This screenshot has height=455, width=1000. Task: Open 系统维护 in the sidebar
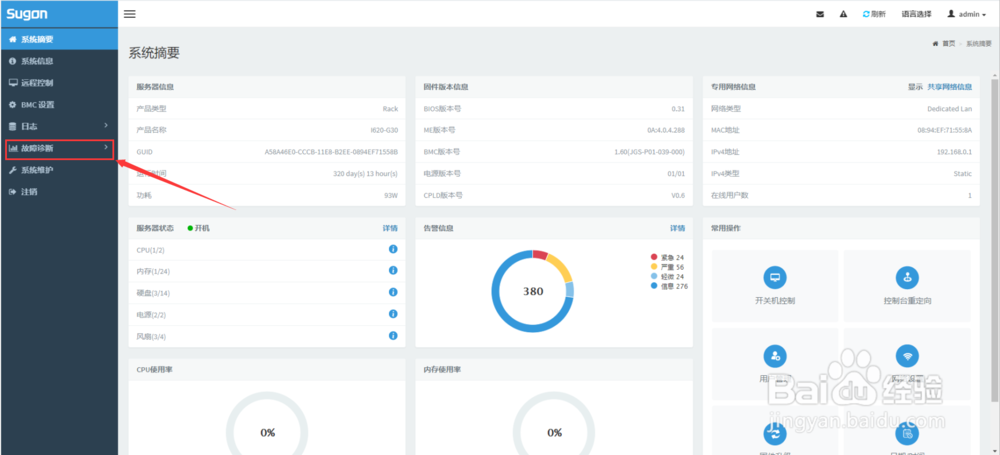coord(59,170)
